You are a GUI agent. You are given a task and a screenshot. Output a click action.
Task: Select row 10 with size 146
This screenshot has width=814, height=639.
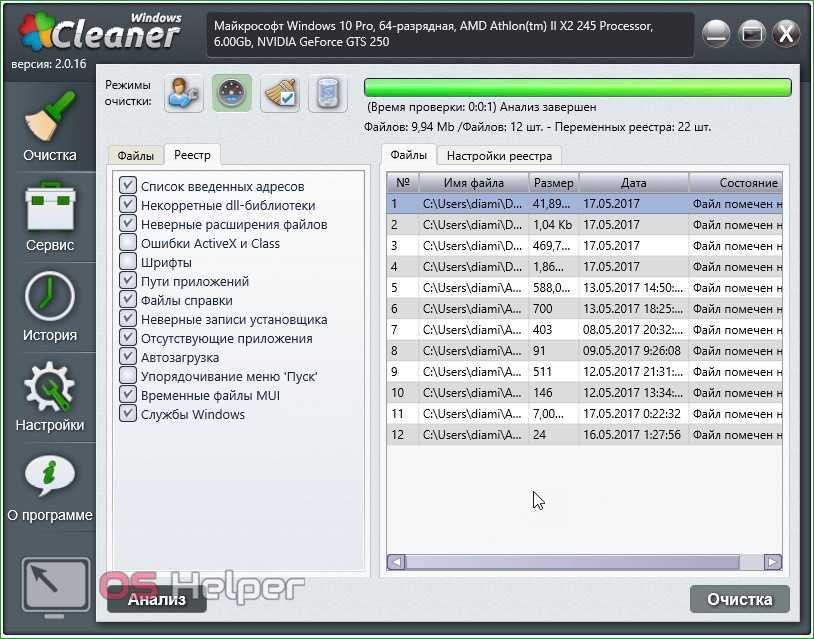click(x=585, y=392)
